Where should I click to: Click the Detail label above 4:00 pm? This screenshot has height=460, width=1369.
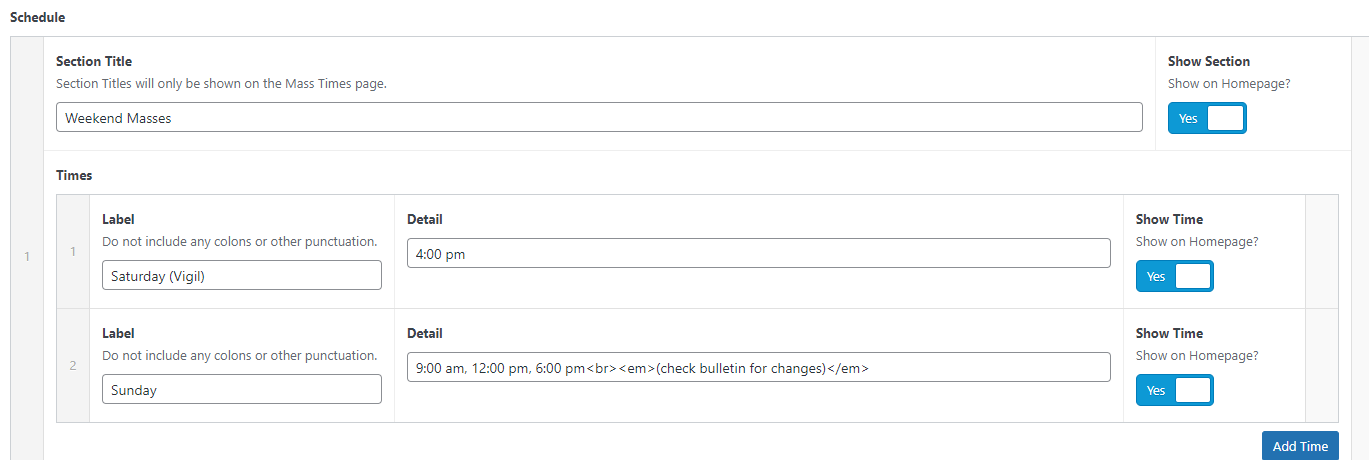click(425, 219)
